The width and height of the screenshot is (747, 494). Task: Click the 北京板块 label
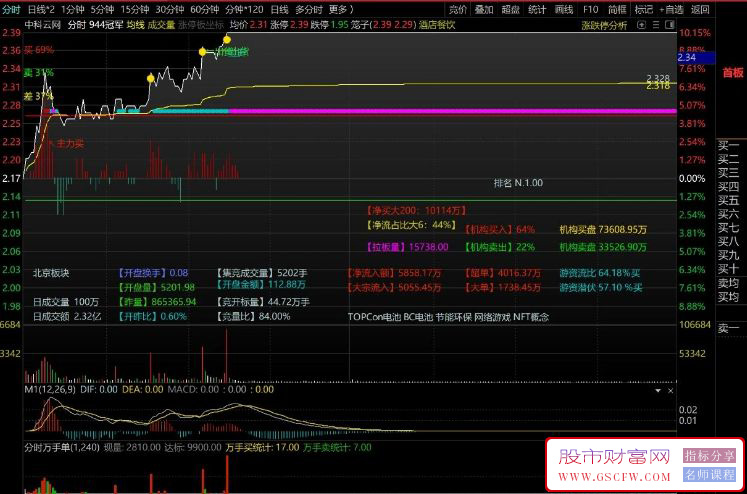click(51, 273)
